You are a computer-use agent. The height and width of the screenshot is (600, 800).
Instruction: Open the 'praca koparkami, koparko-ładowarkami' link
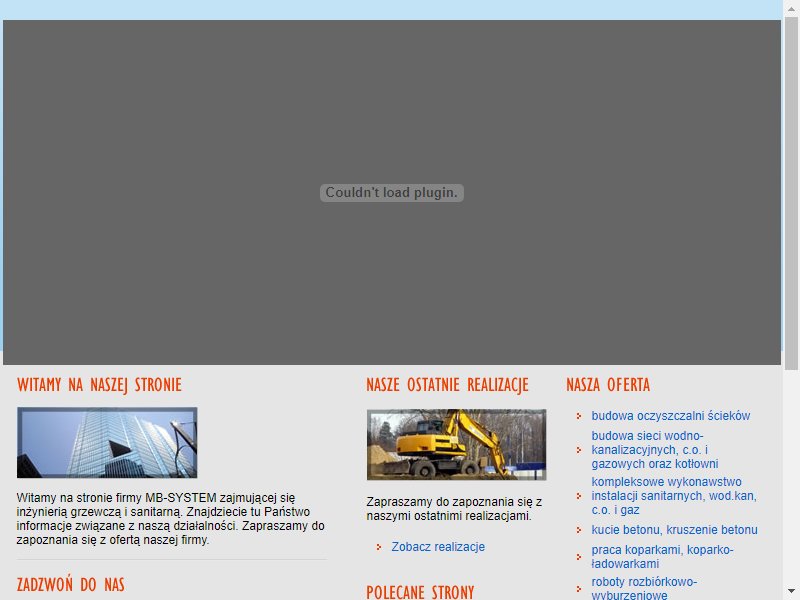pos(662,557)
